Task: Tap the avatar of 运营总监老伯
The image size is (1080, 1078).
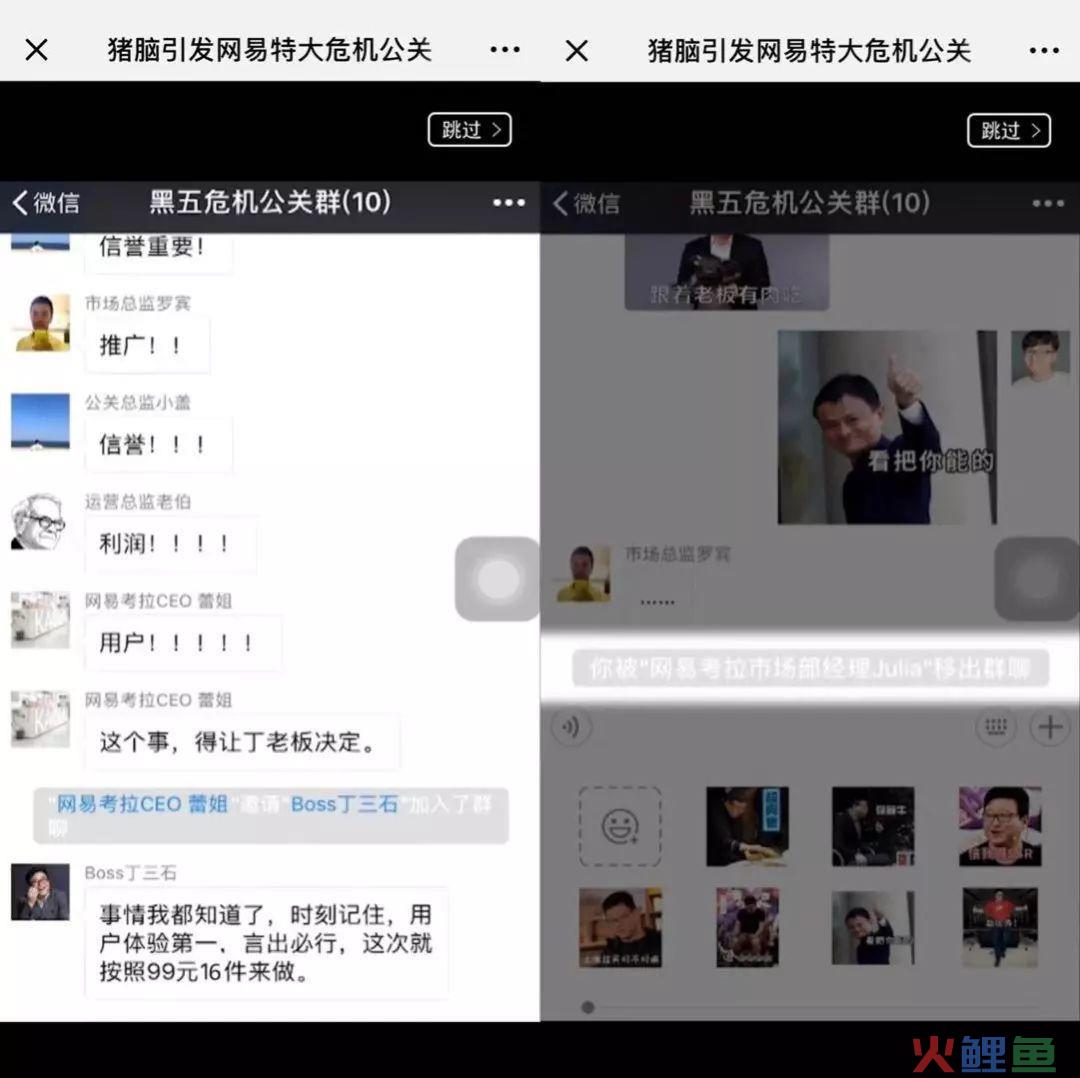Action: tap(41, 521)
